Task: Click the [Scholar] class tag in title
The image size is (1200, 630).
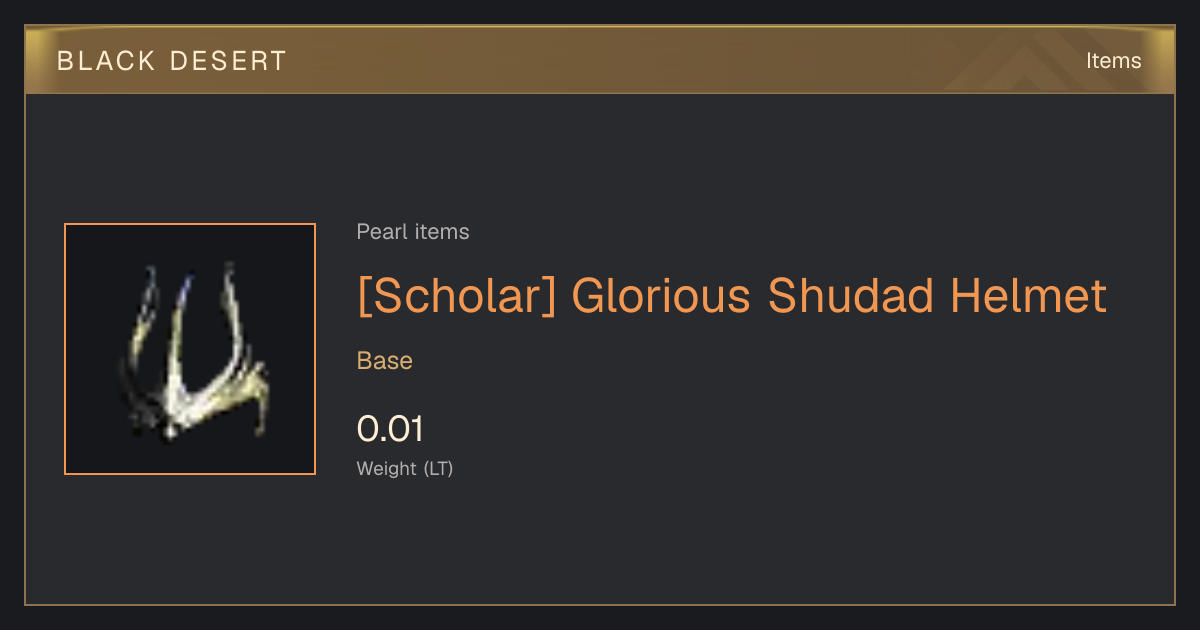Action: (456, 296)
